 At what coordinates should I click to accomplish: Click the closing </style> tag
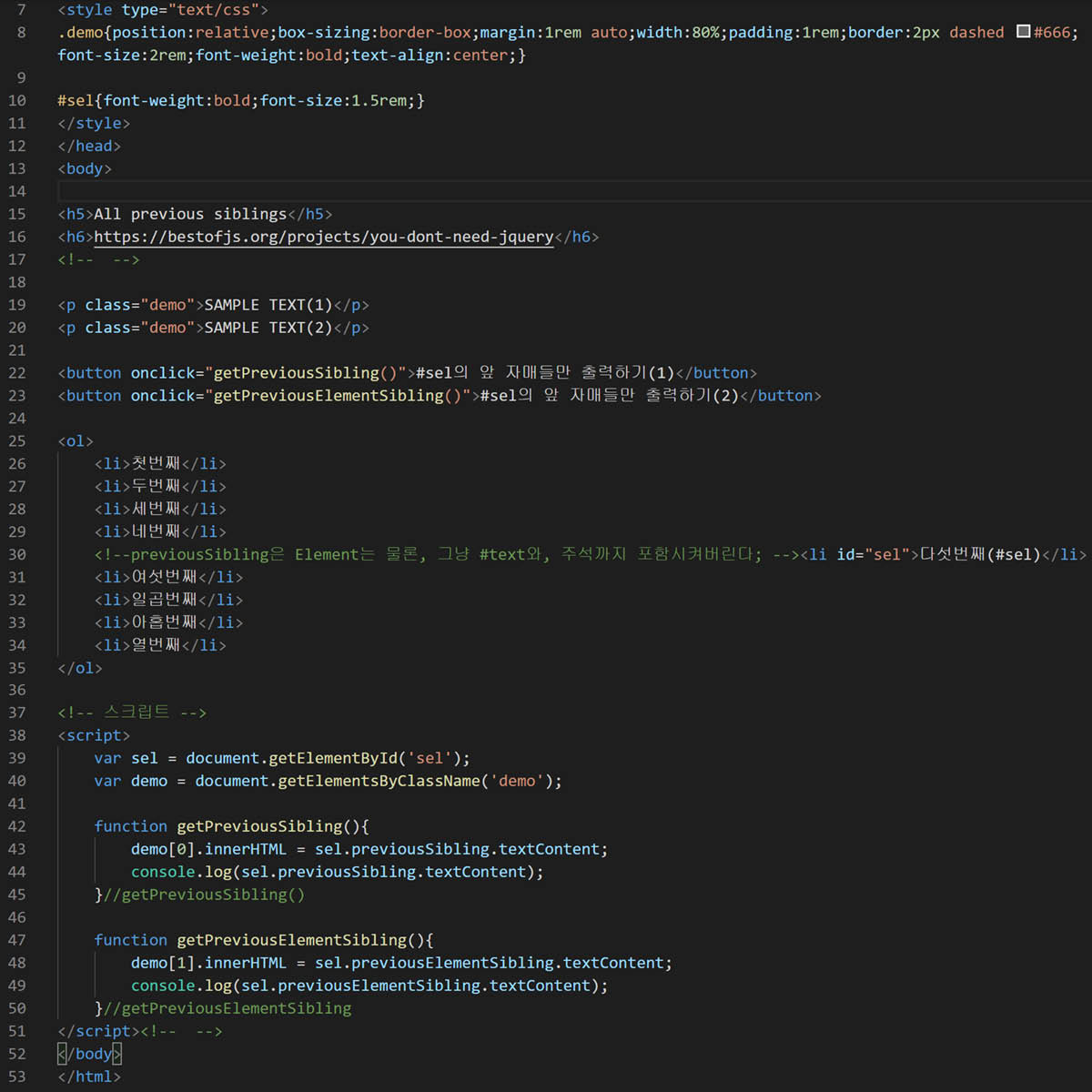click(94, 123)
